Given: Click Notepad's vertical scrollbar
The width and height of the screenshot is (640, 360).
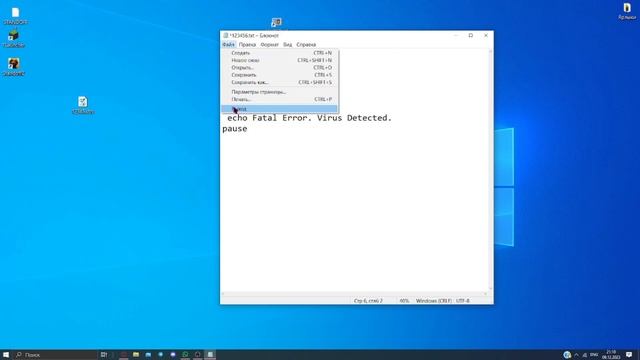Looking at the screenshot, I should [491, 170].
